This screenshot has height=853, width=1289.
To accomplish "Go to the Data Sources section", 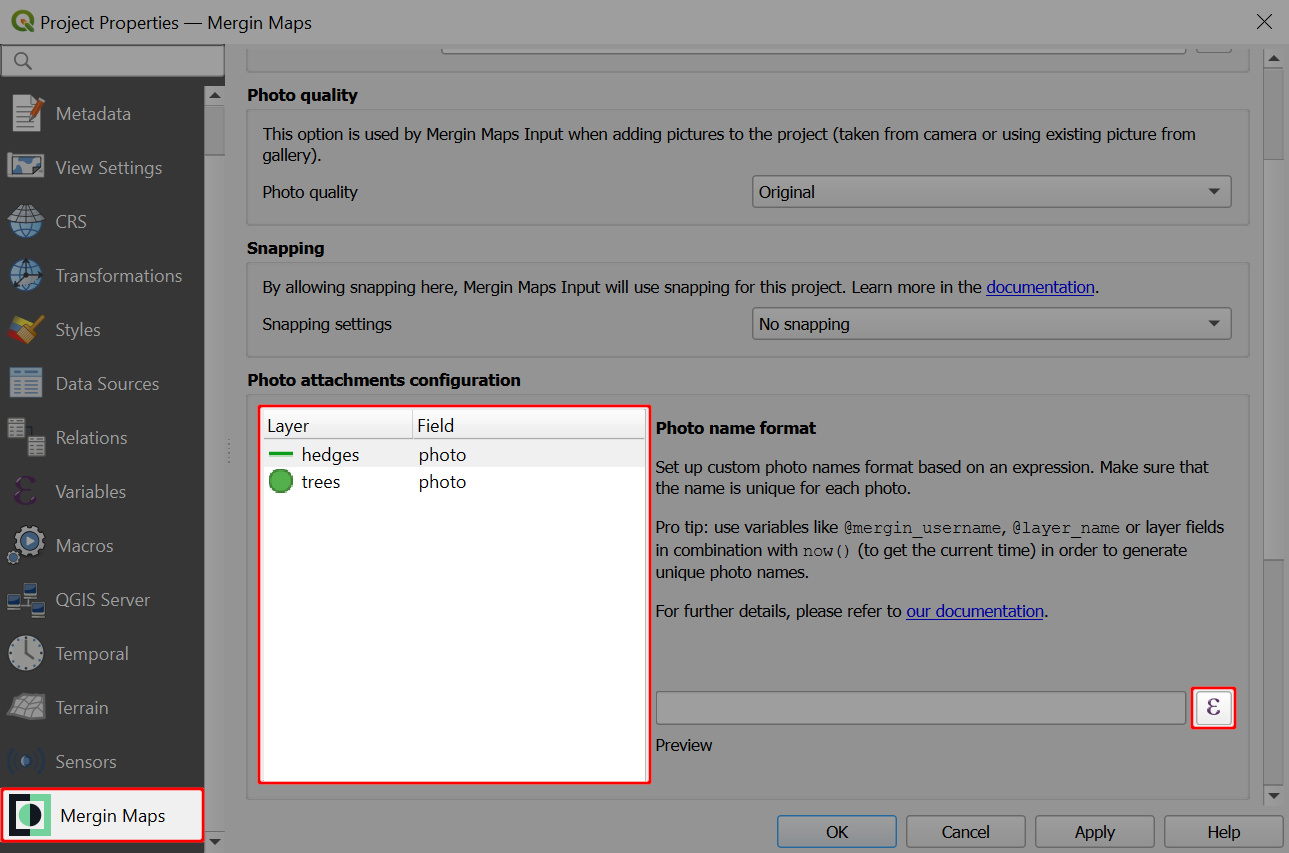I will [102, 383].
